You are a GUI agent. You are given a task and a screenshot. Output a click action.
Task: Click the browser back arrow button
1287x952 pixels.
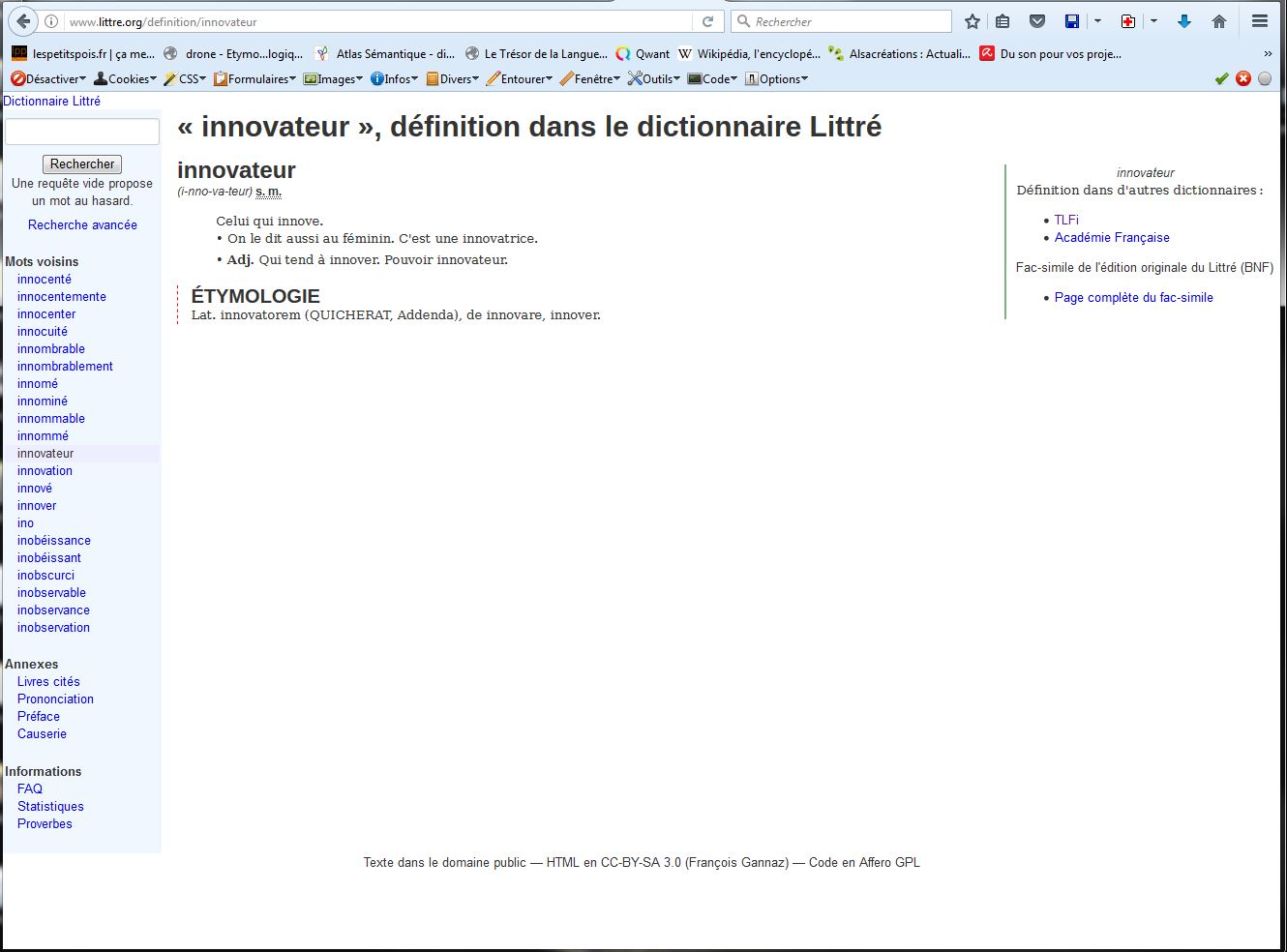click(23, 21)
